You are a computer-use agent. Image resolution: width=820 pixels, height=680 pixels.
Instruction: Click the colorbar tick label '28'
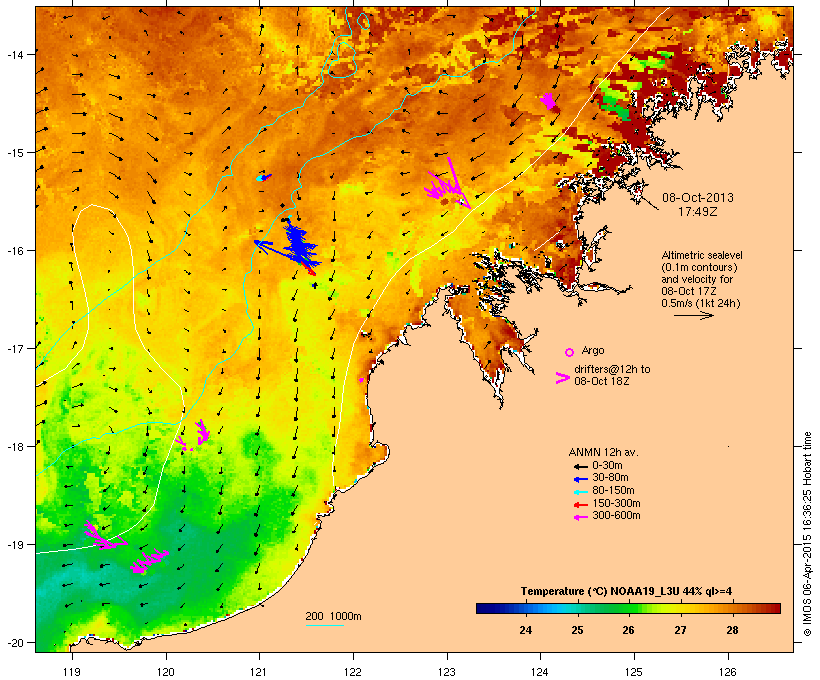[x=732, y=630]
